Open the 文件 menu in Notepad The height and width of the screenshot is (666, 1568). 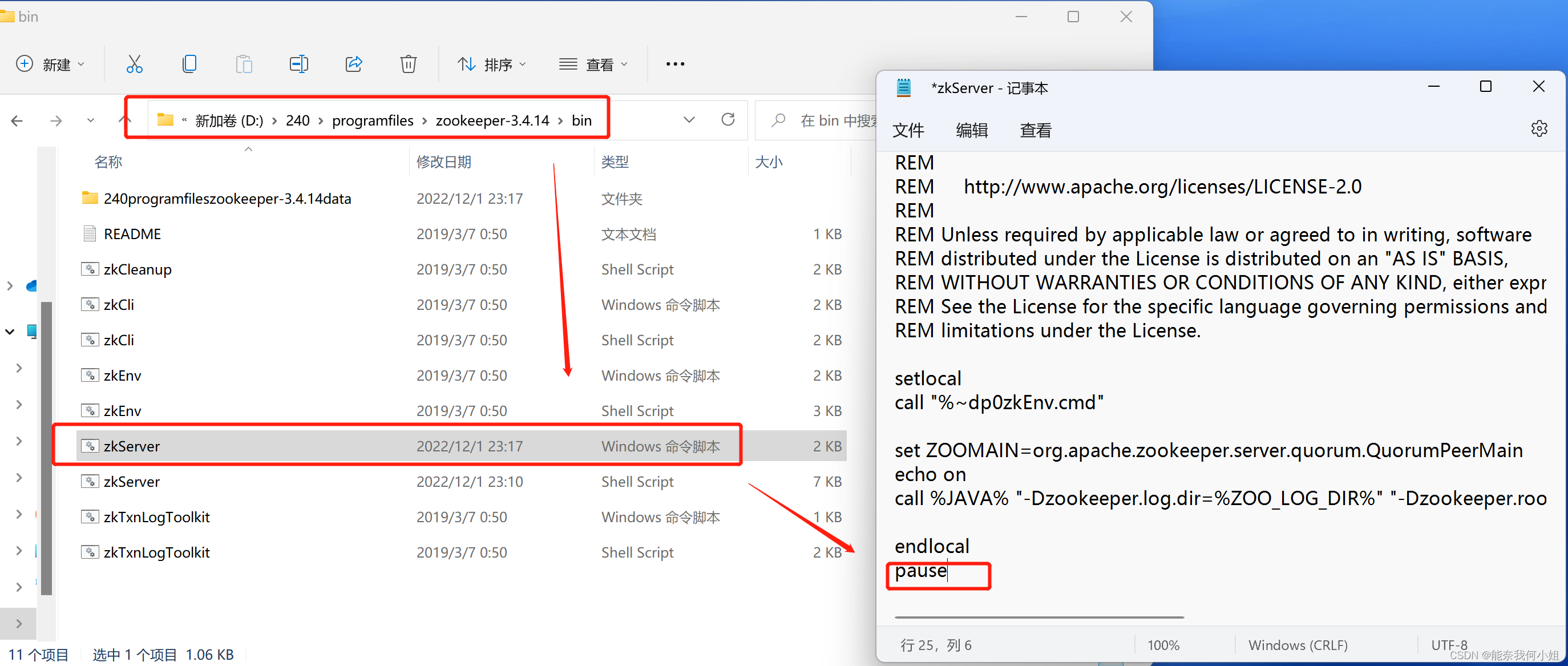[x=908, y=130]
